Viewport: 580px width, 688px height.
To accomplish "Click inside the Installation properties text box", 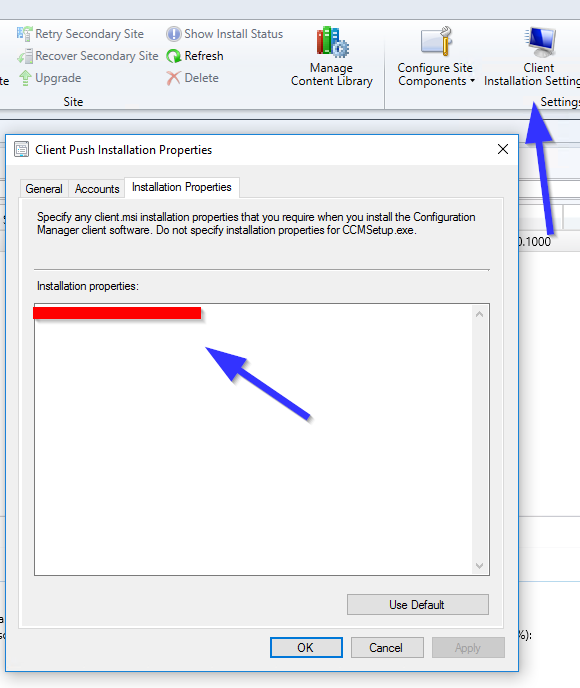I will (x=254, y=440).
